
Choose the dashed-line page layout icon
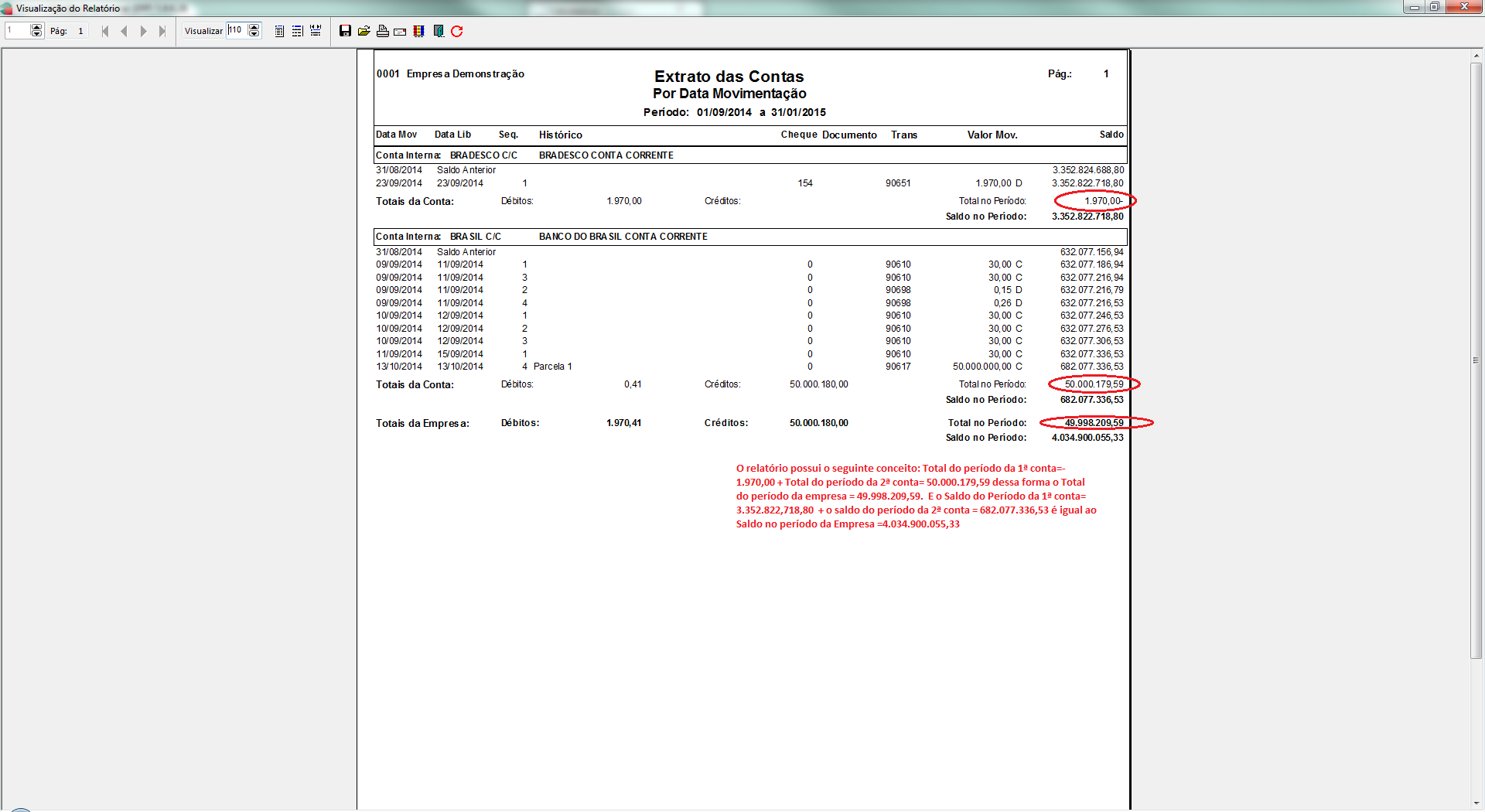(x=297, y=31)
